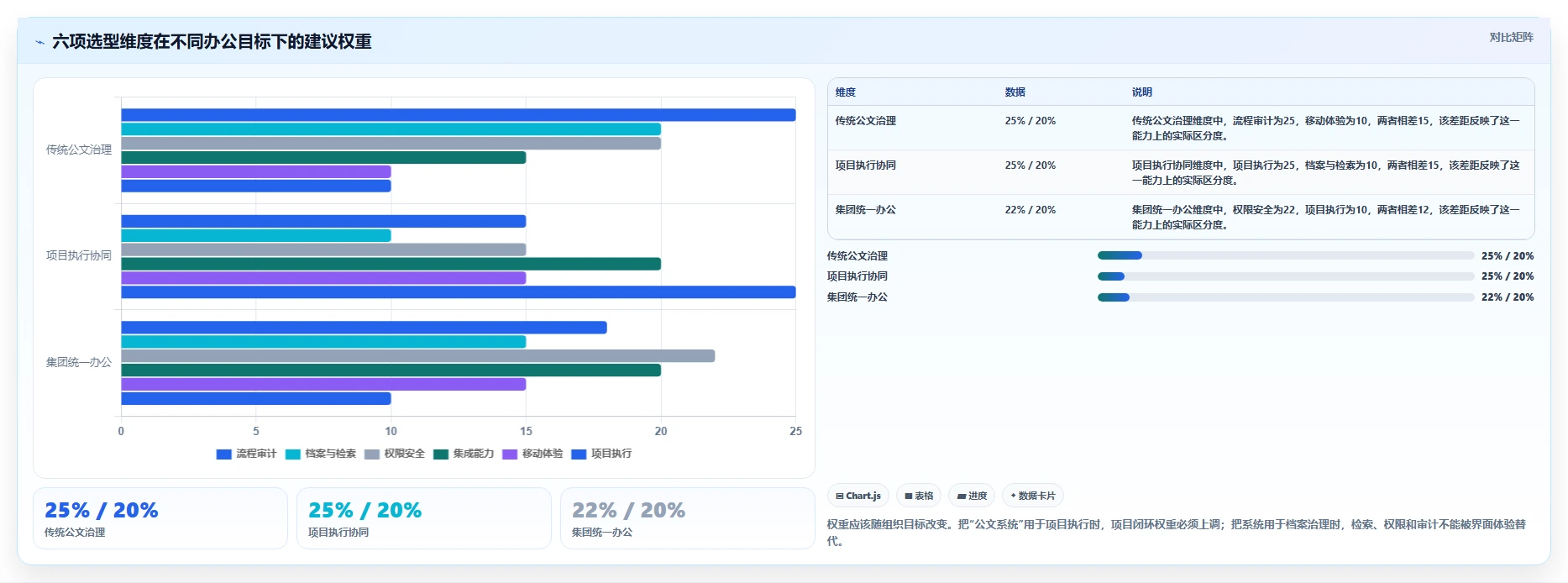Click the title 六项选型维度在不同办公目标下的建议权重

(x=212, y=41)
